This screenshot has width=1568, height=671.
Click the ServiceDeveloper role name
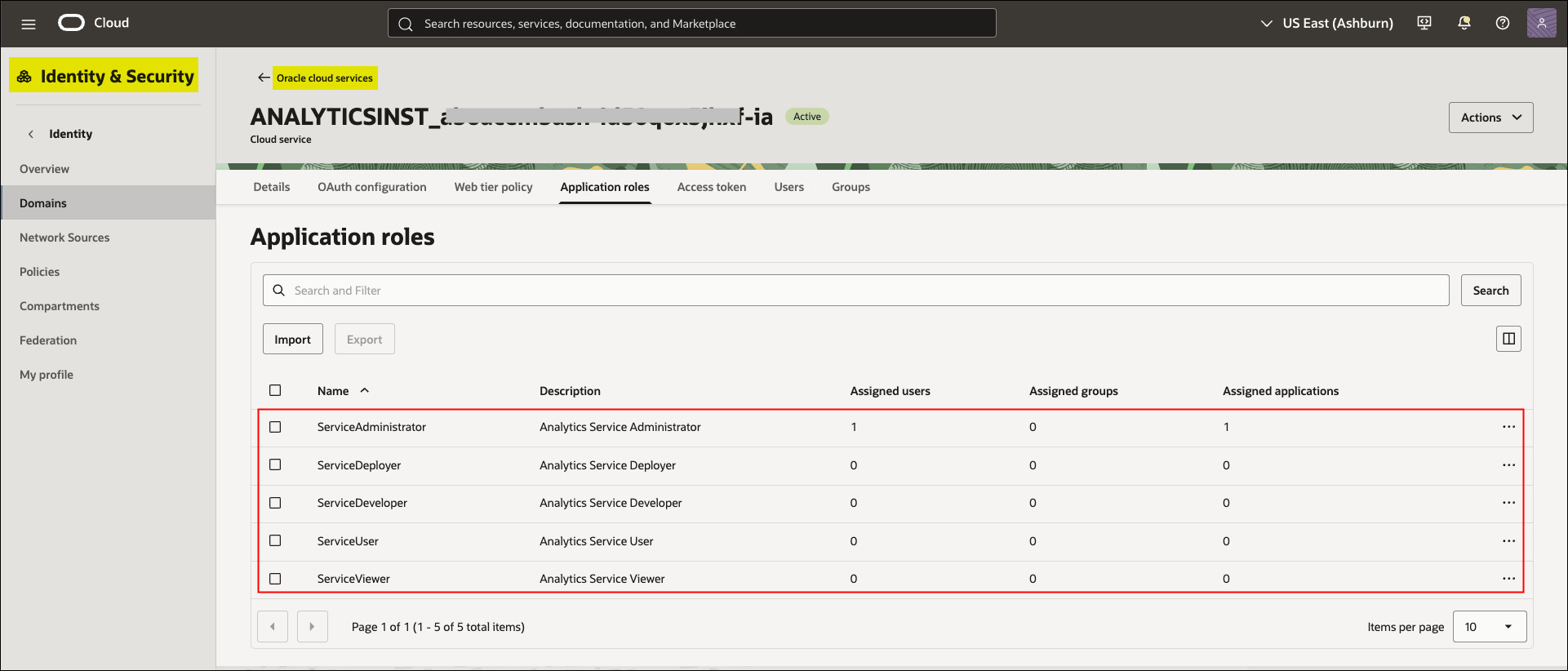(362, 503)
